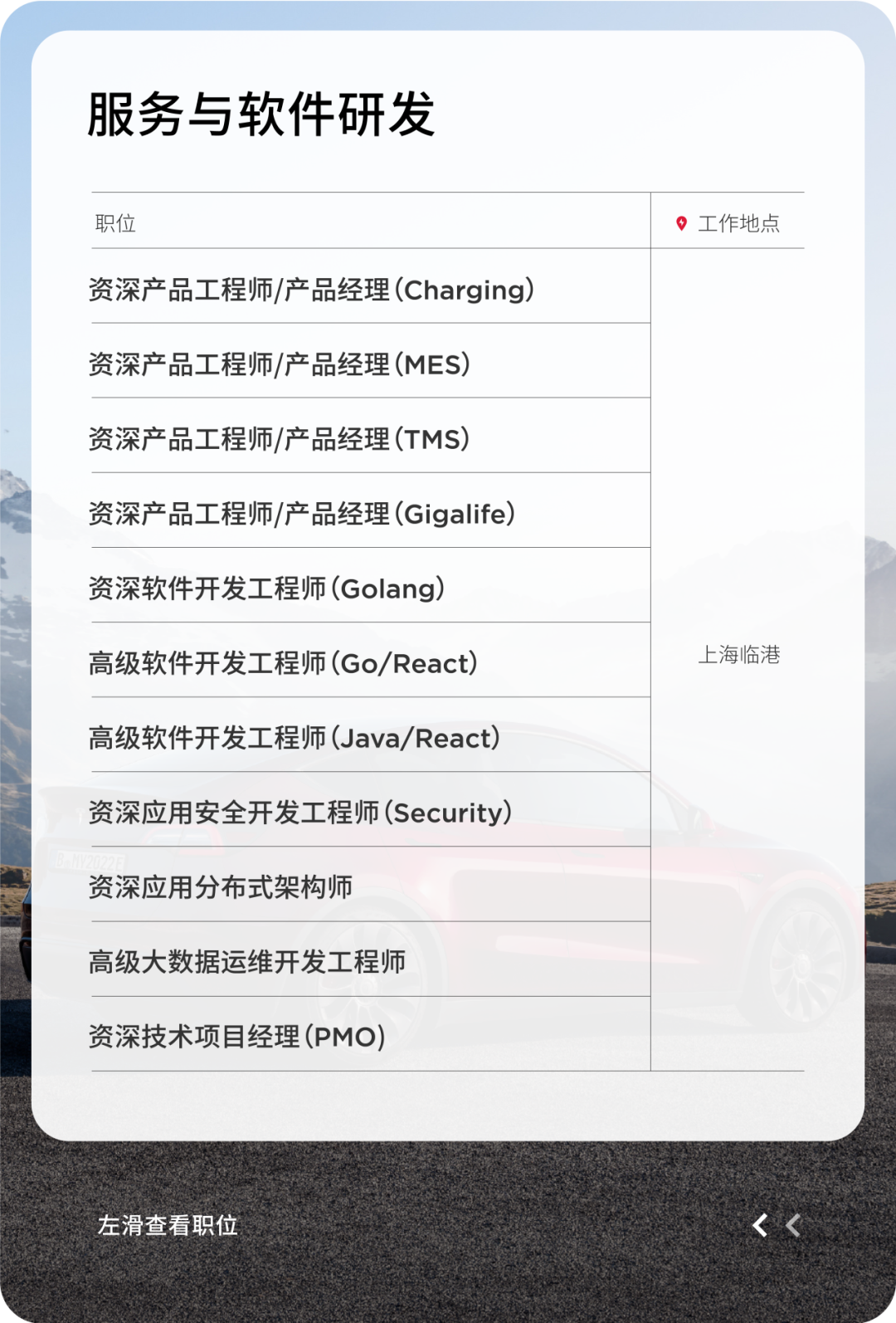Tap the 左滑查看职位 hint text

click(x=168, y=1225)
